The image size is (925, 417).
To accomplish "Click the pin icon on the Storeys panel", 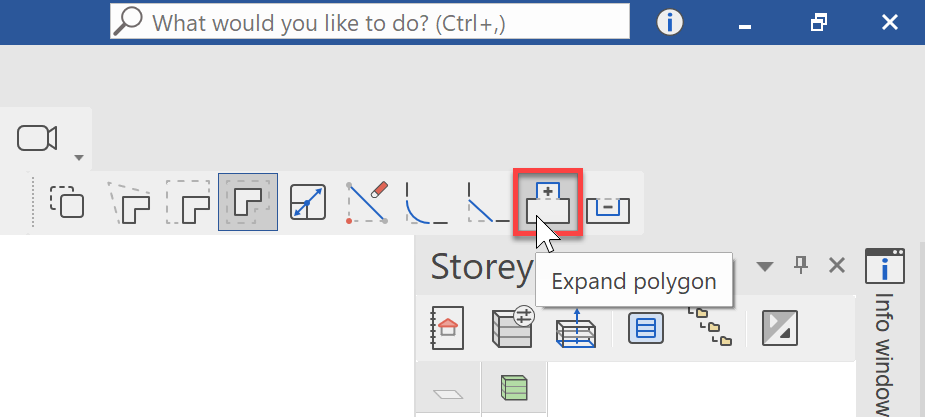I will click(801, 266).
